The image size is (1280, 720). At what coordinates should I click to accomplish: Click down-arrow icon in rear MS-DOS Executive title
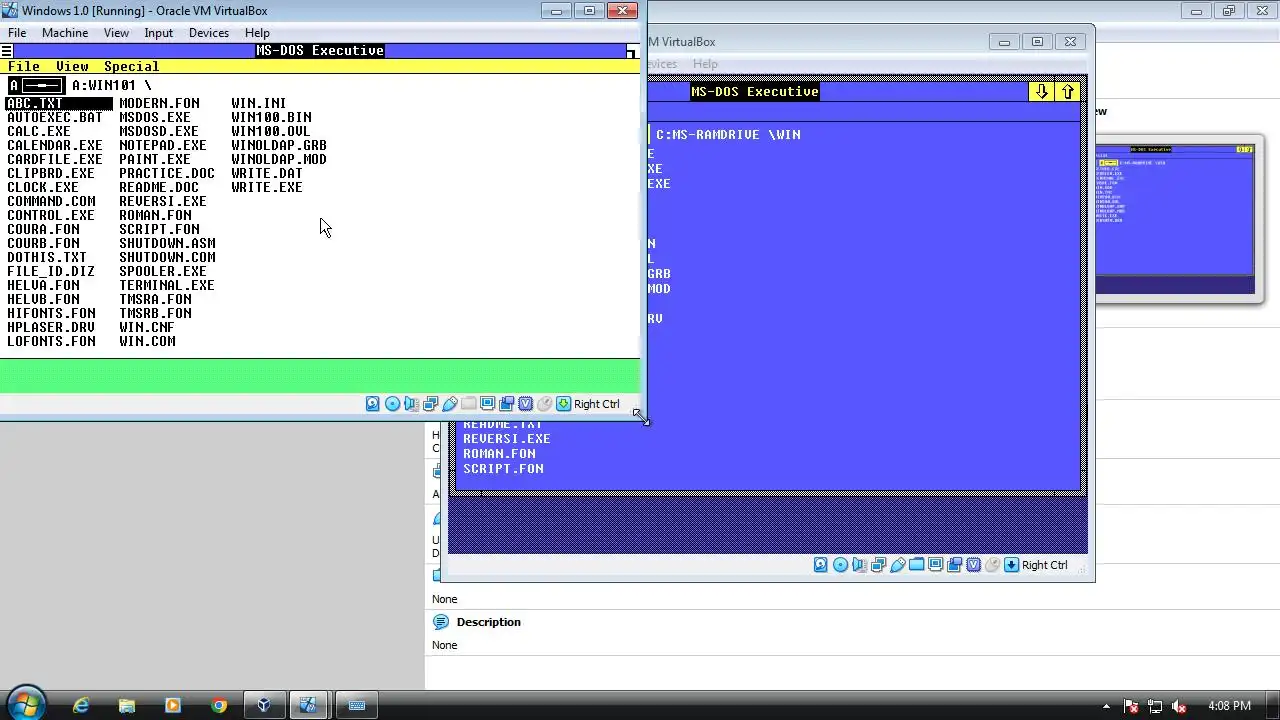(1041, 91)
